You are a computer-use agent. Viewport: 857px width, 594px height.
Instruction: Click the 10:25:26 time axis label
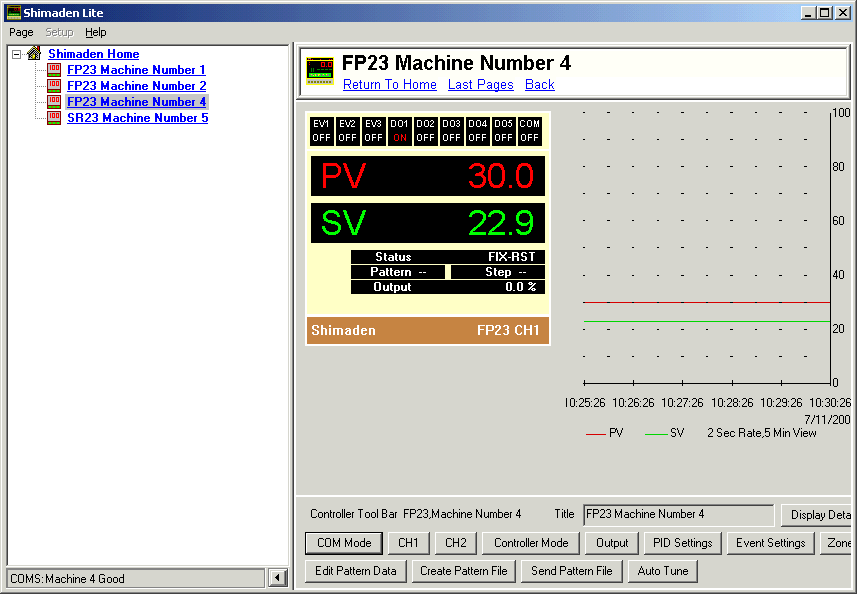[585, 403]
